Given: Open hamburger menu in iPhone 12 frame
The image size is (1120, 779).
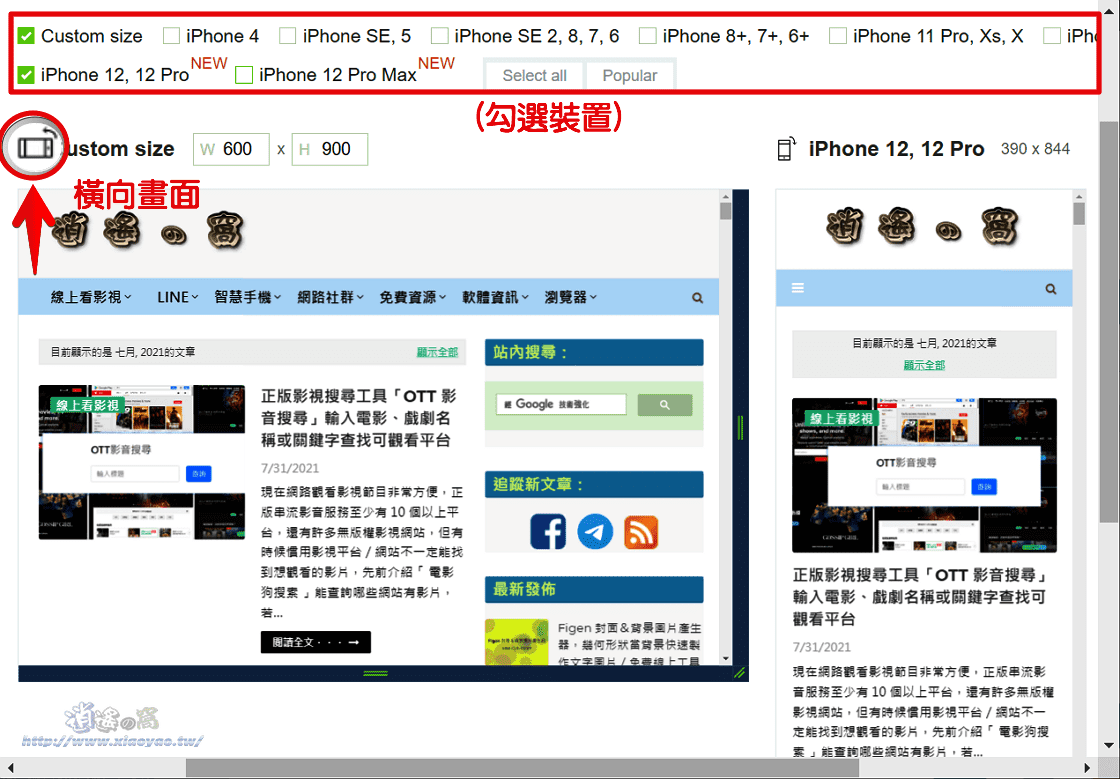Looking at the screenshot, I should click(798, 288).
